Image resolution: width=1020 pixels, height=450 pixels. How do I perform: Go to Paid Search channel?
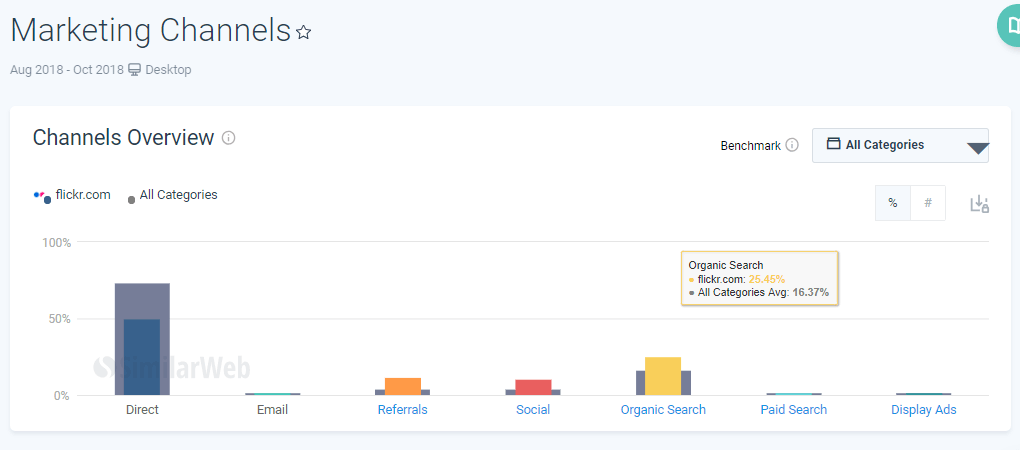tap(793, 409)
